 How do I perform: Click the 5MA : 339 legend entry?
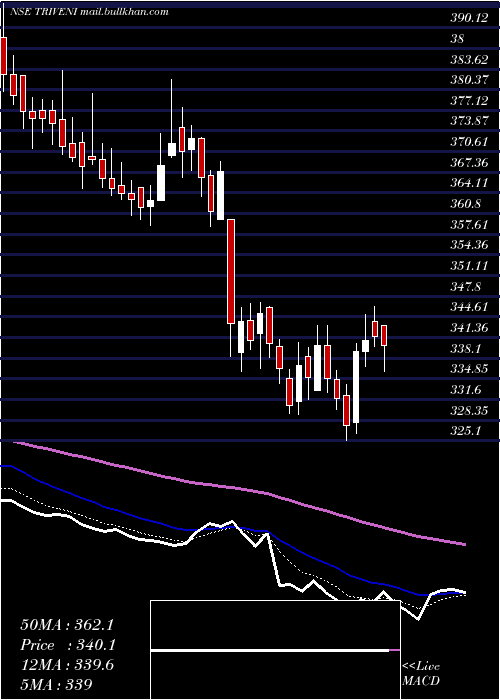tap(56, 685)
